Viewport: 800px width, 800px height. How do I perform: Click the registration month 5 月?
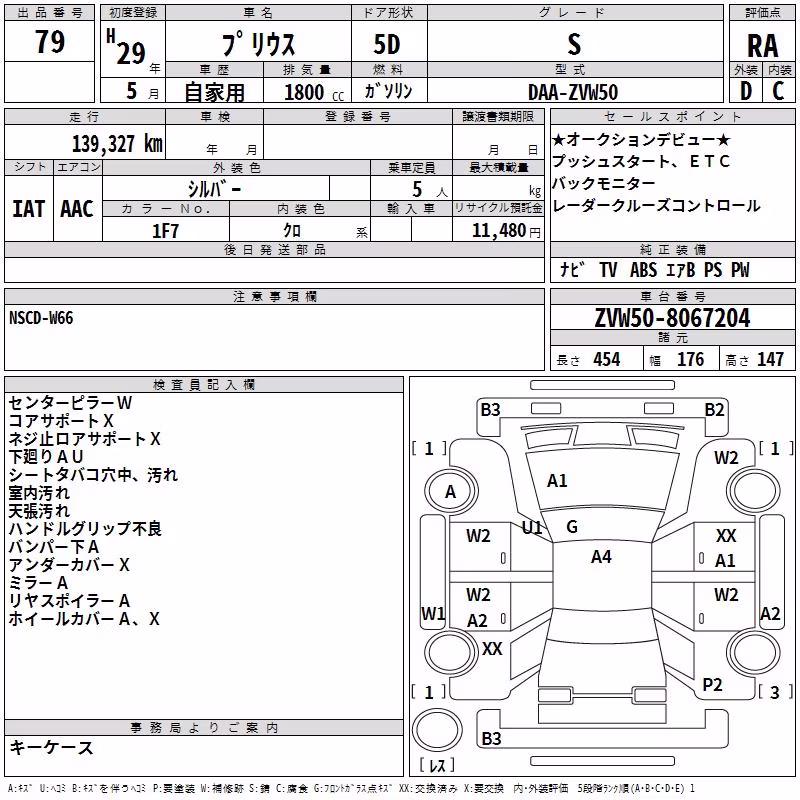pos(142,91)
